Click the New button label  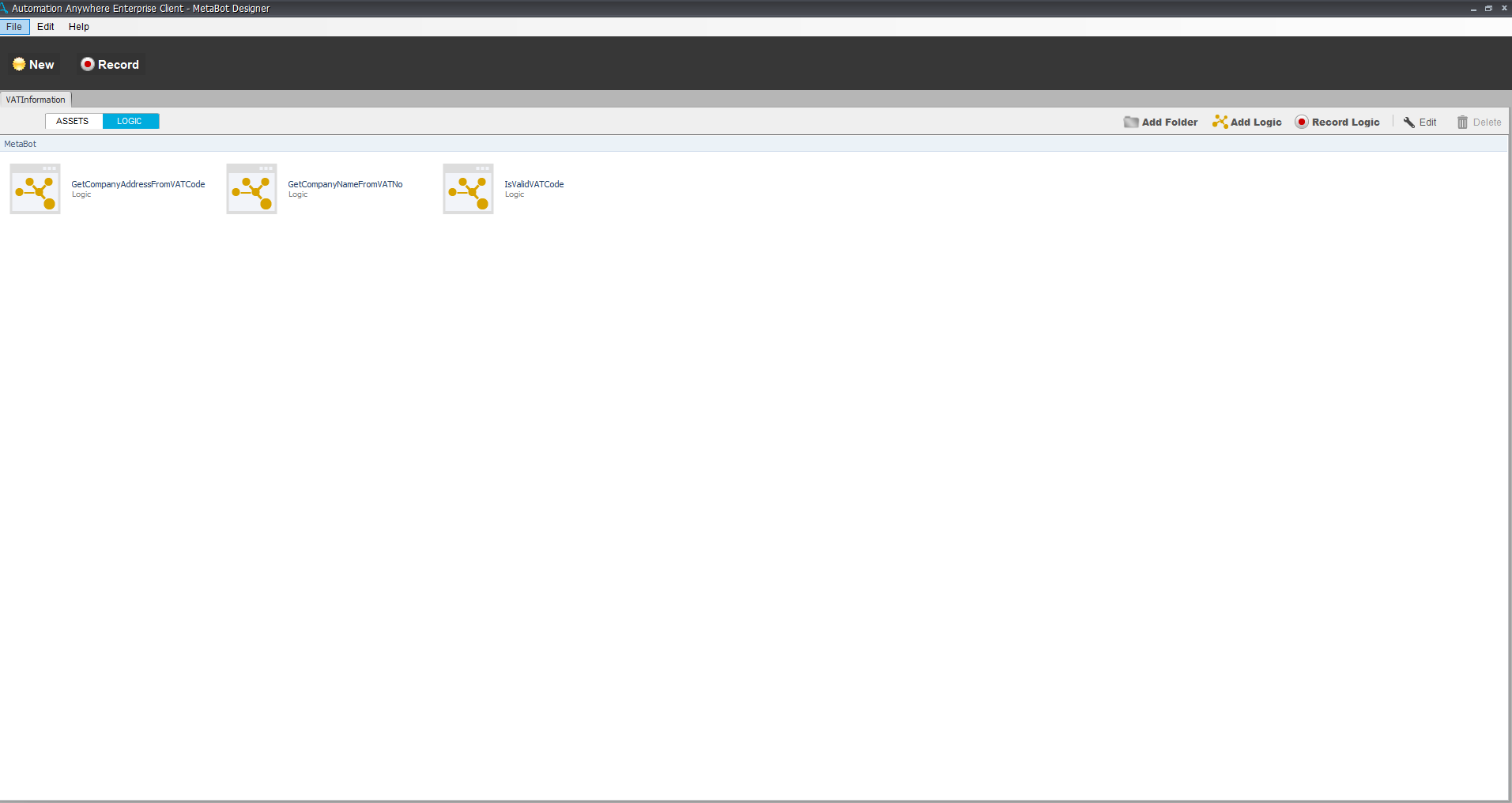(42, 65)
